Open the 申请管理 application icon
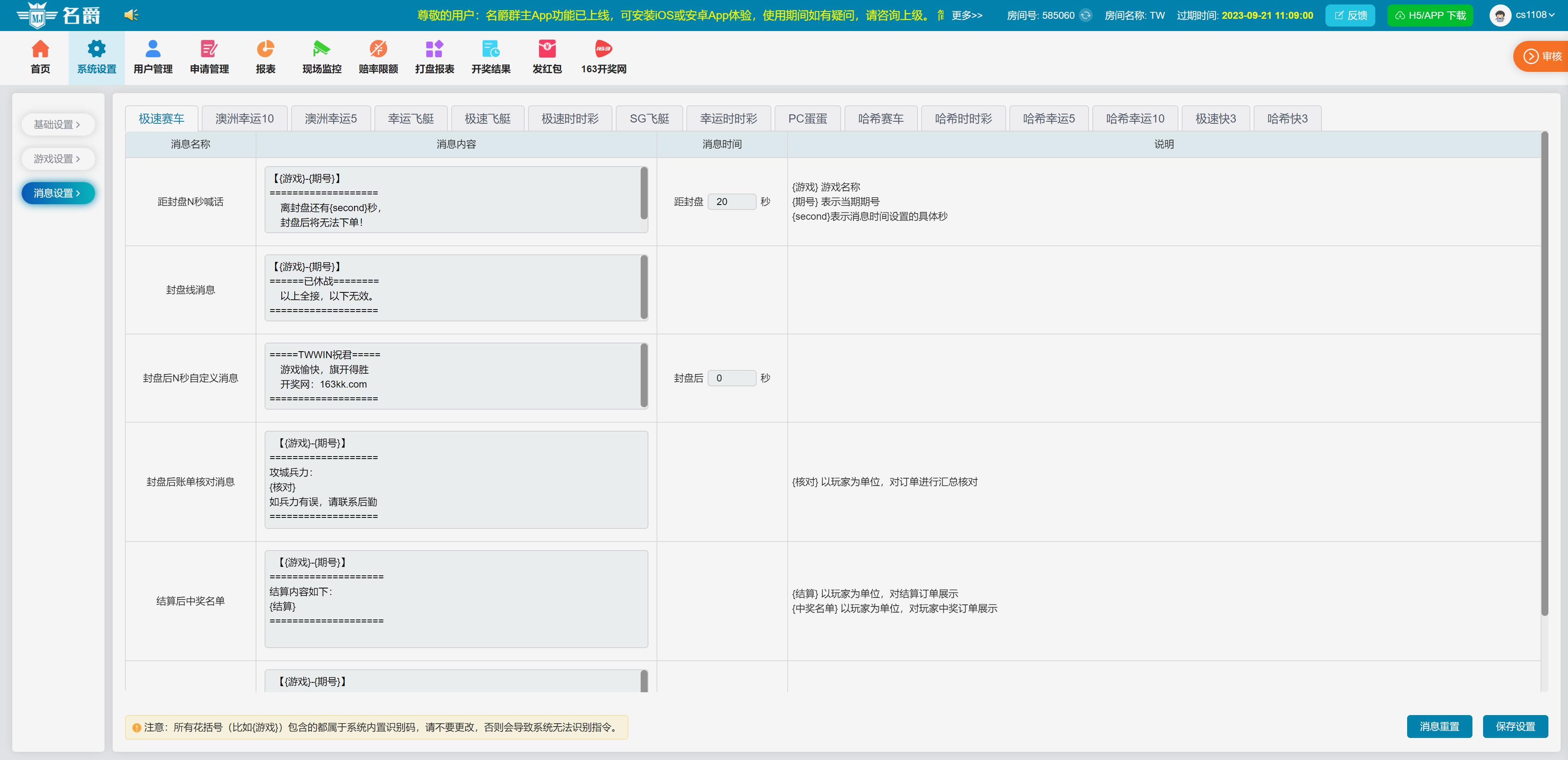This screenshot has width=1568, height=760. pos(209,49)
